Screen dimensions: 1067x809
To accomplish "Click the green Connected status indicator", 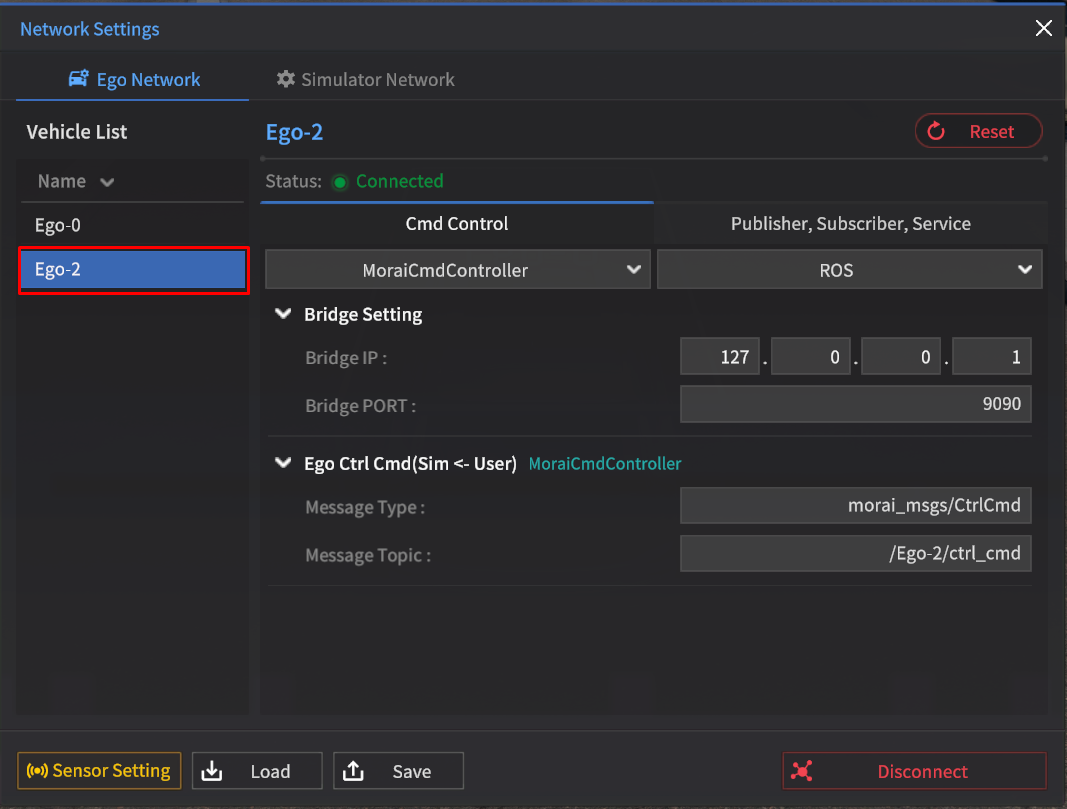I will click(340, 182).
